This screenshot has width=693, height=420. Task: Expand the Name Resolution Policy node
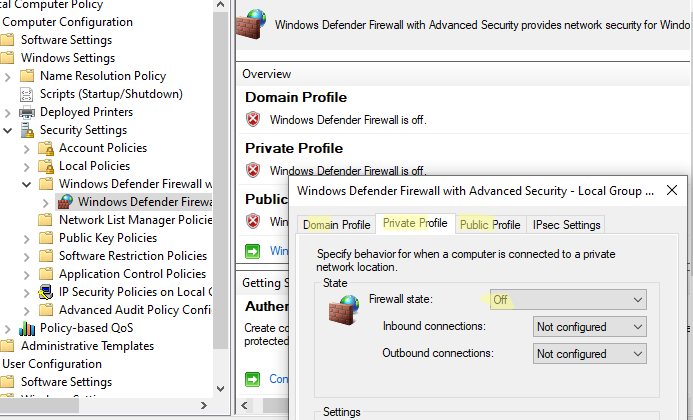click(x=8, y=77)
